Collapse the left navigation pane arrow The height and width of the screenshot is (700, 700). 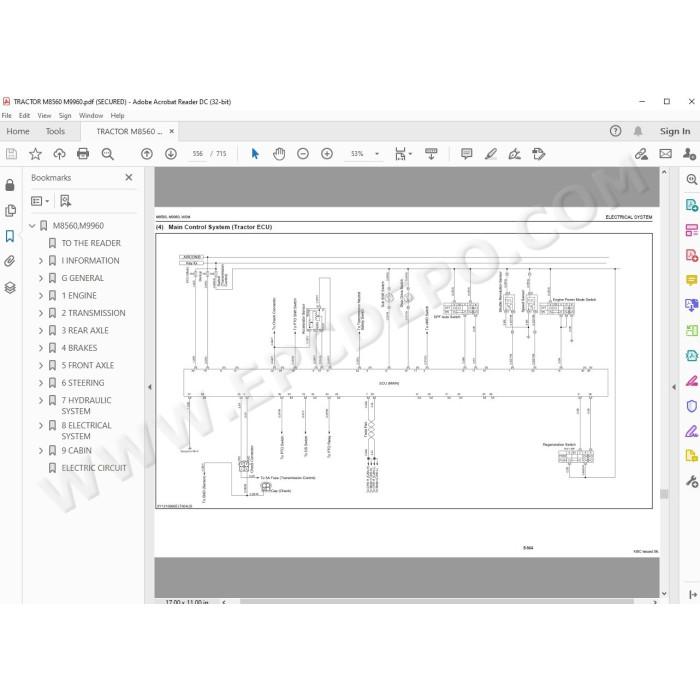pos(150,387)
